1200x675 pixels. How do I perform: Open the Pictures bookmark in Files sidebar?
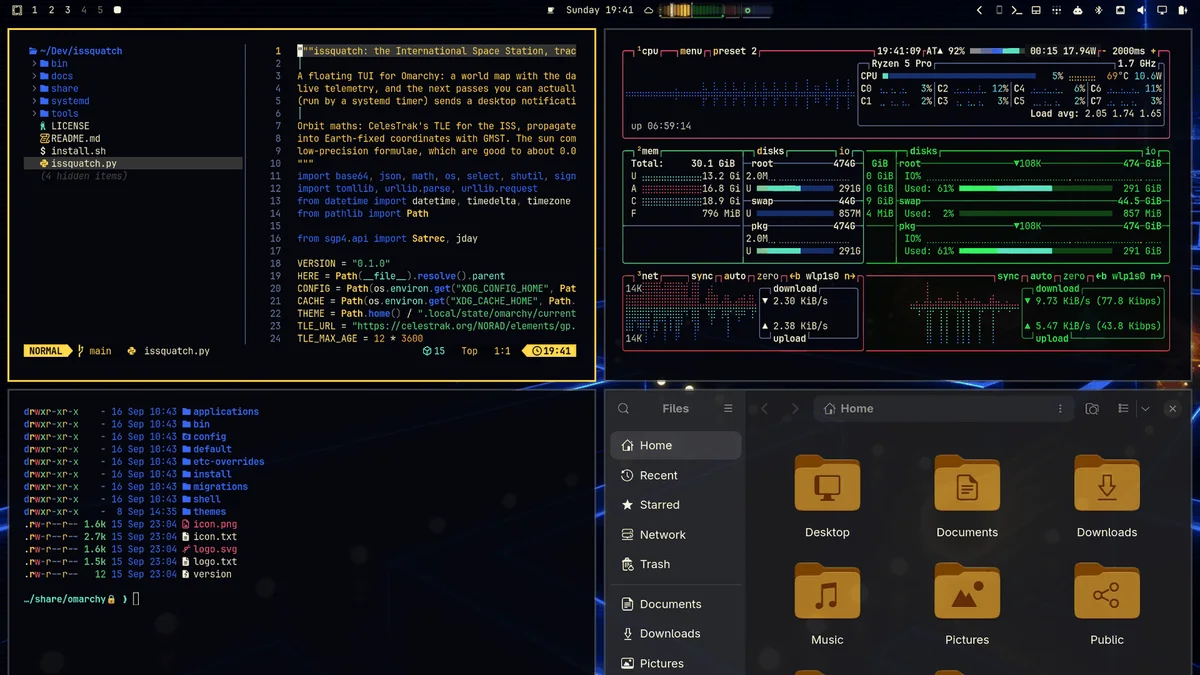pos(676,663)
